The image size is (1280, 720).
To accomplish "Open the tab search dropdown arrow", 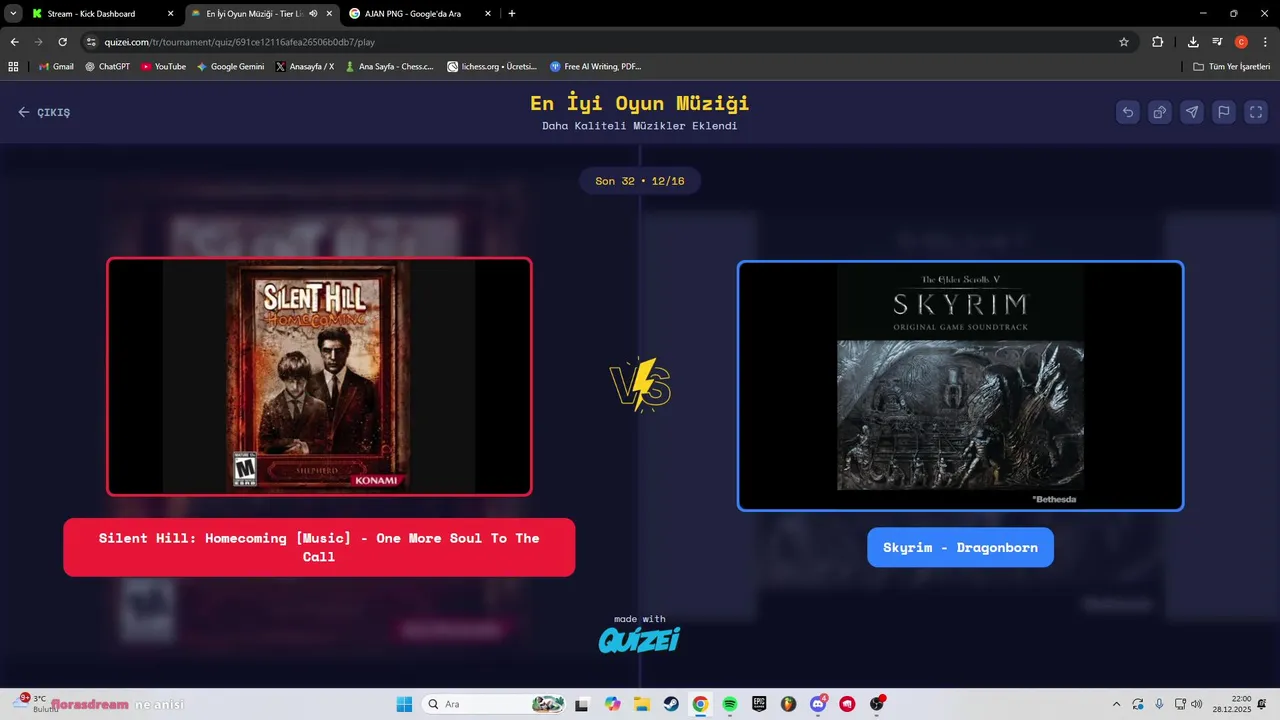I will (13, 14).
